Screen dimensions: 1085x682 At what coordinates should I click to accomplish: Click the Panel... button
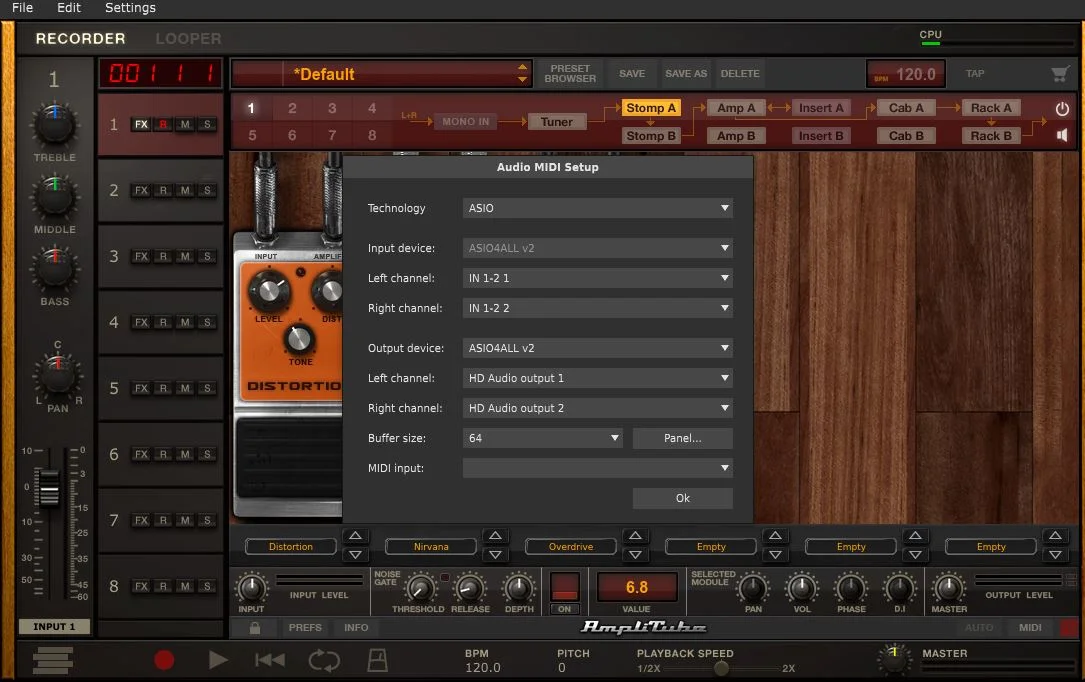(x=682, y=438)
